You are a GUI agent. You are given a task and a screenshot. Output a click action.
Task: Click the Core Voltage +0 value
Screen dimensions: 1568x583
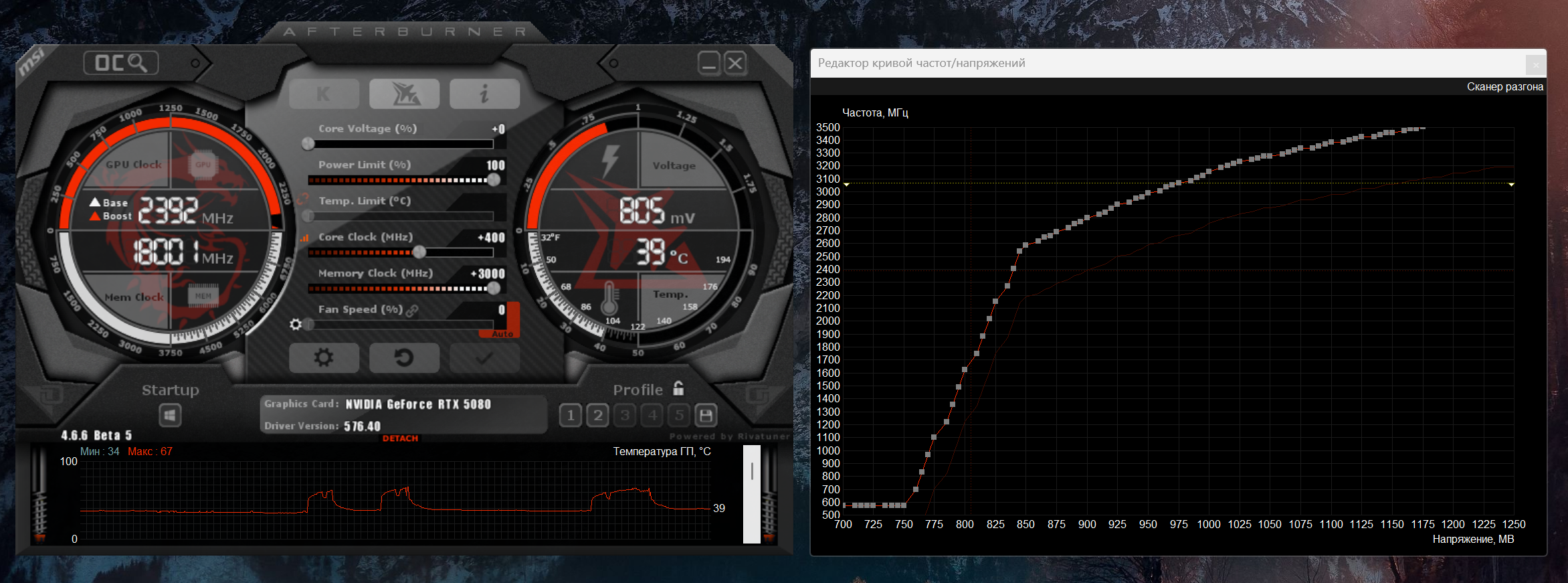click(498, 129)
